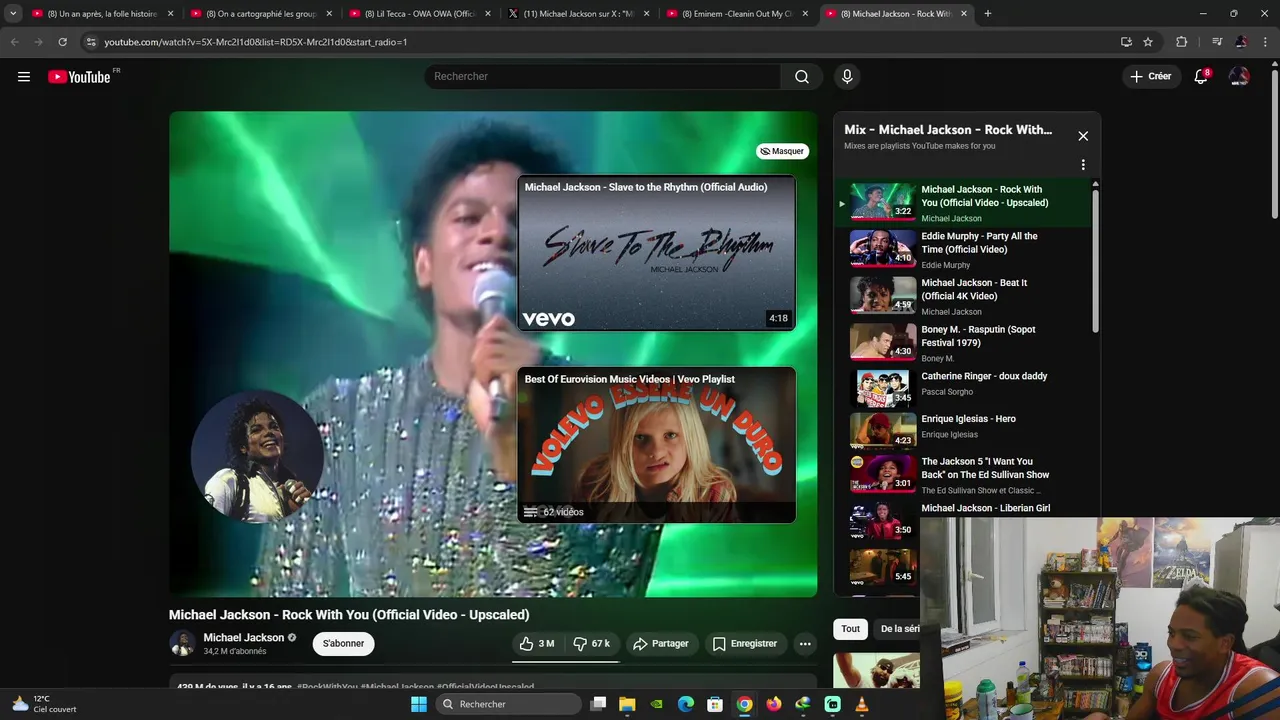
Task: Bookmark this page with star icon
Action: click(1148, 42)
